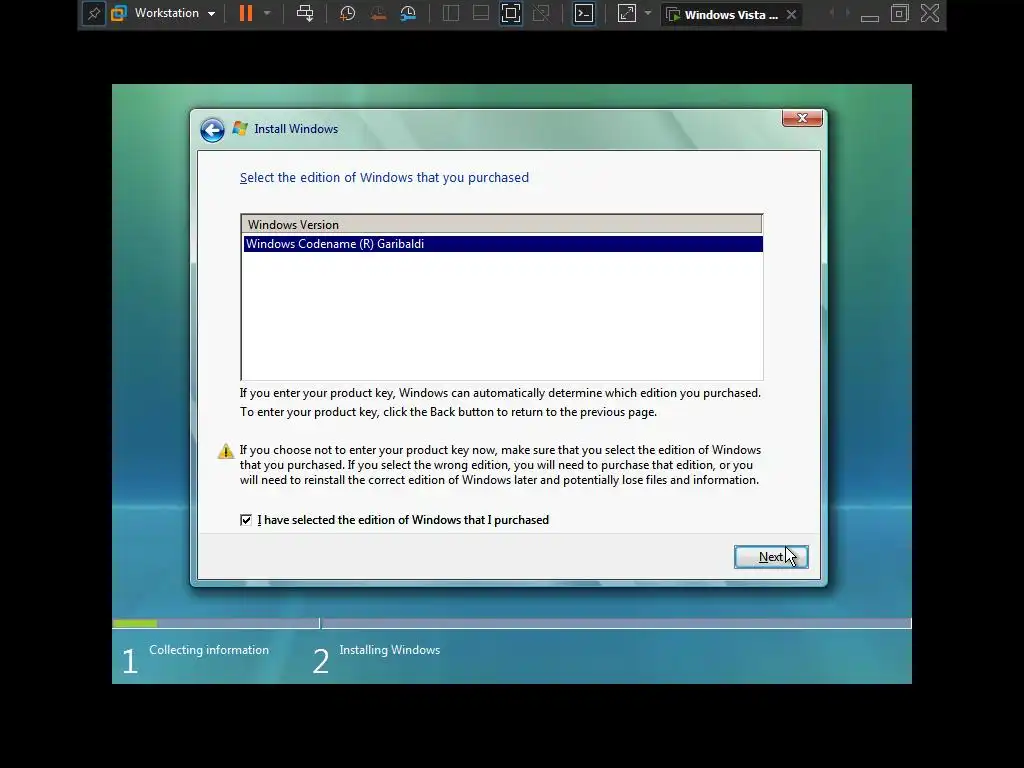Pin the VMware fullscreen toolbar
This screenshot has width=1024, height=768.
[93, 14]
